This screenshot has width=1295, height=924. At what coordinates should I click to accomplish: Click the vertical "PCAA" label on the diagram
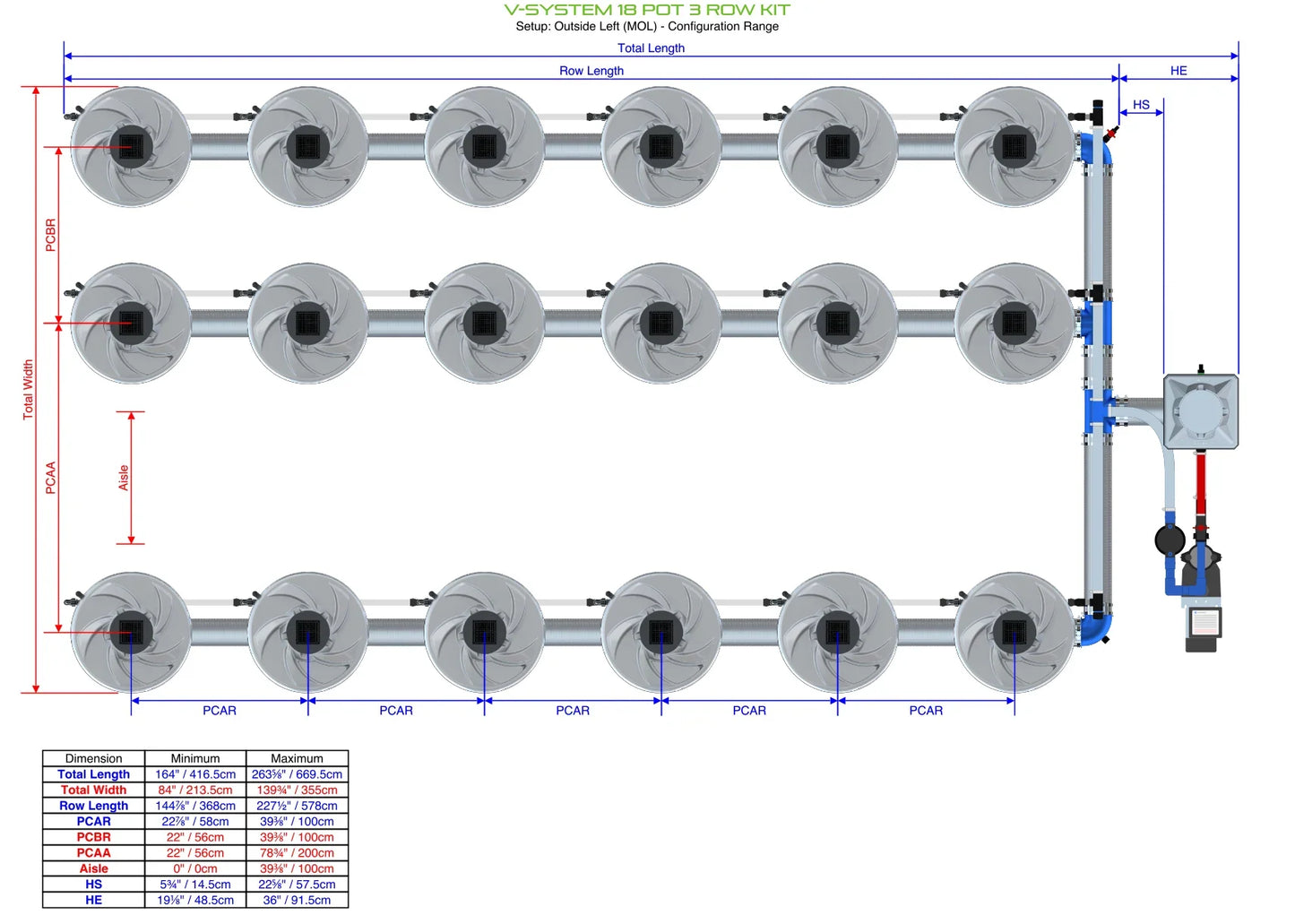pyautogui.click(x=50, y=478)
